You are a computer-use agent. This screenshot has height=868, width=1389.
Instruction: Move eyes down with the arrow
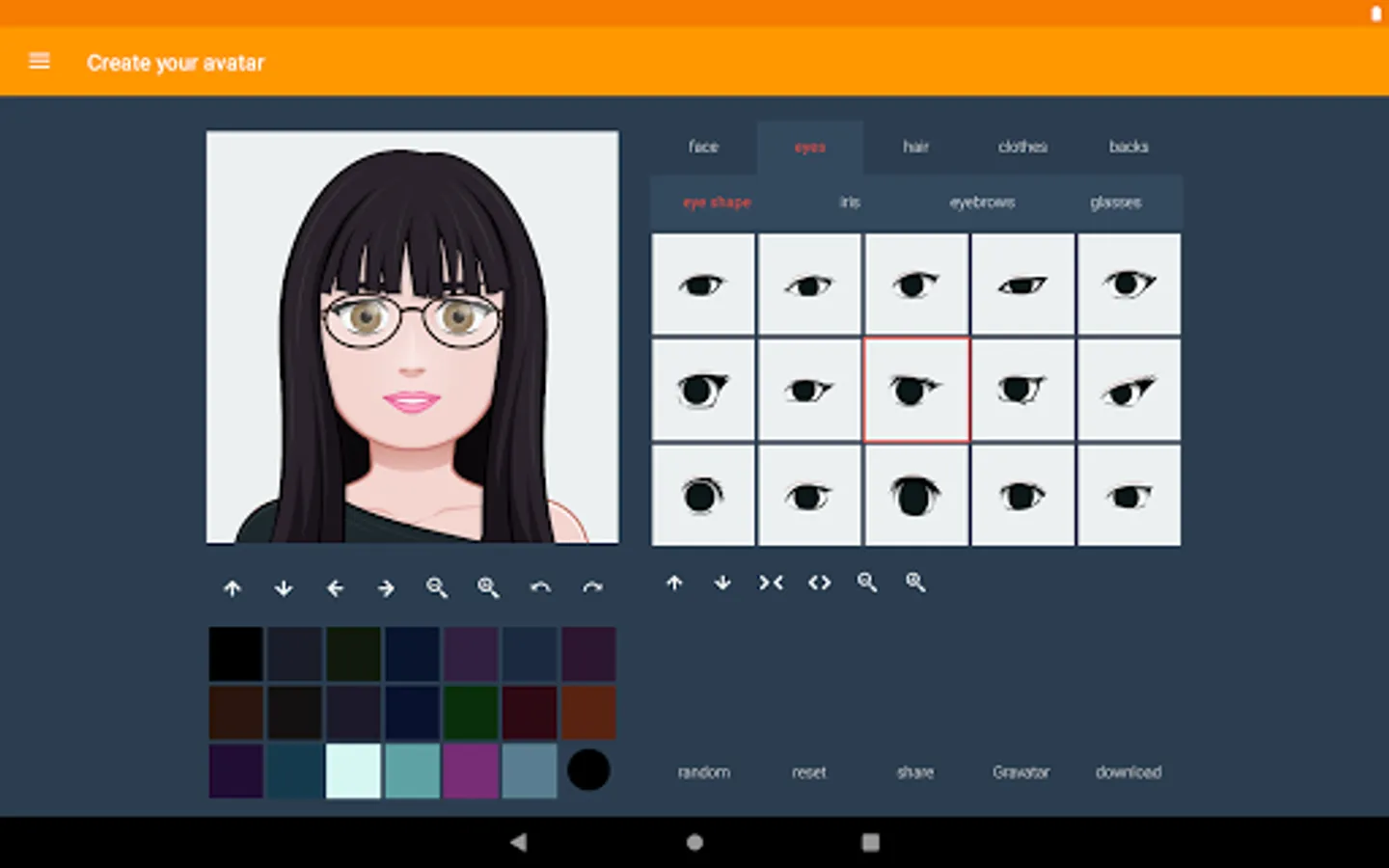point(722,583)
